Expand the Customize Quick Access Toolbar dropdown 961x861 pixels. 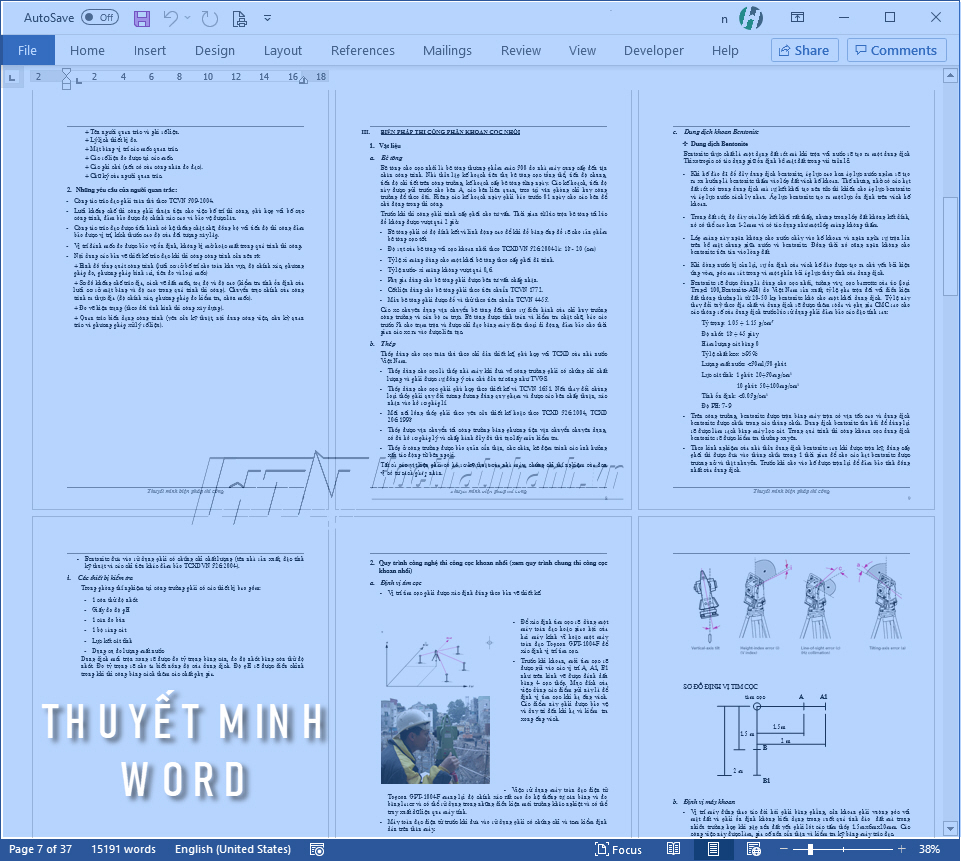(x=269, y=18)
